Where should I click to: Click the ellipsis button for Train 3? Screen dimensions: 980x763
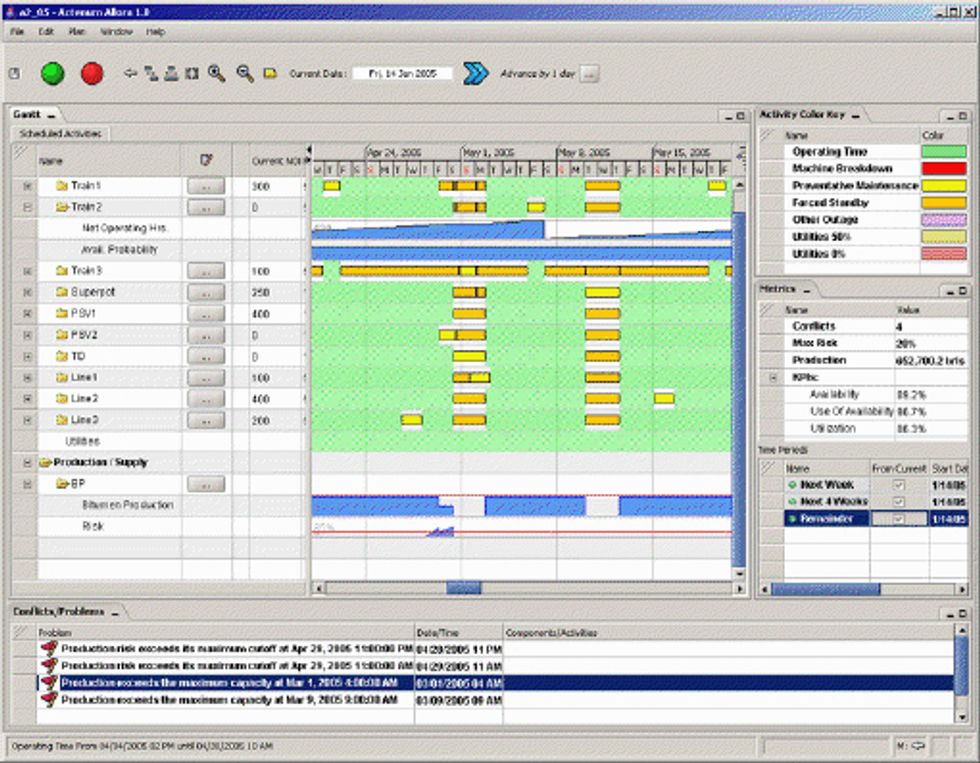206,271
